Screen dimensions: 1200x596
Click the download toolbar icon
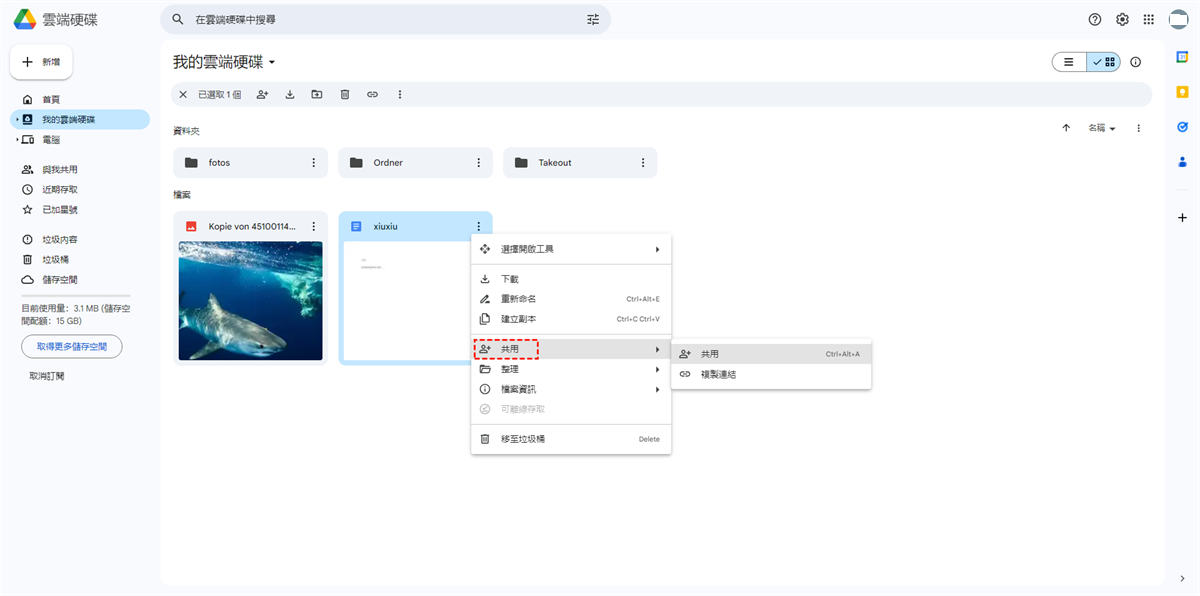click(290, 94)
